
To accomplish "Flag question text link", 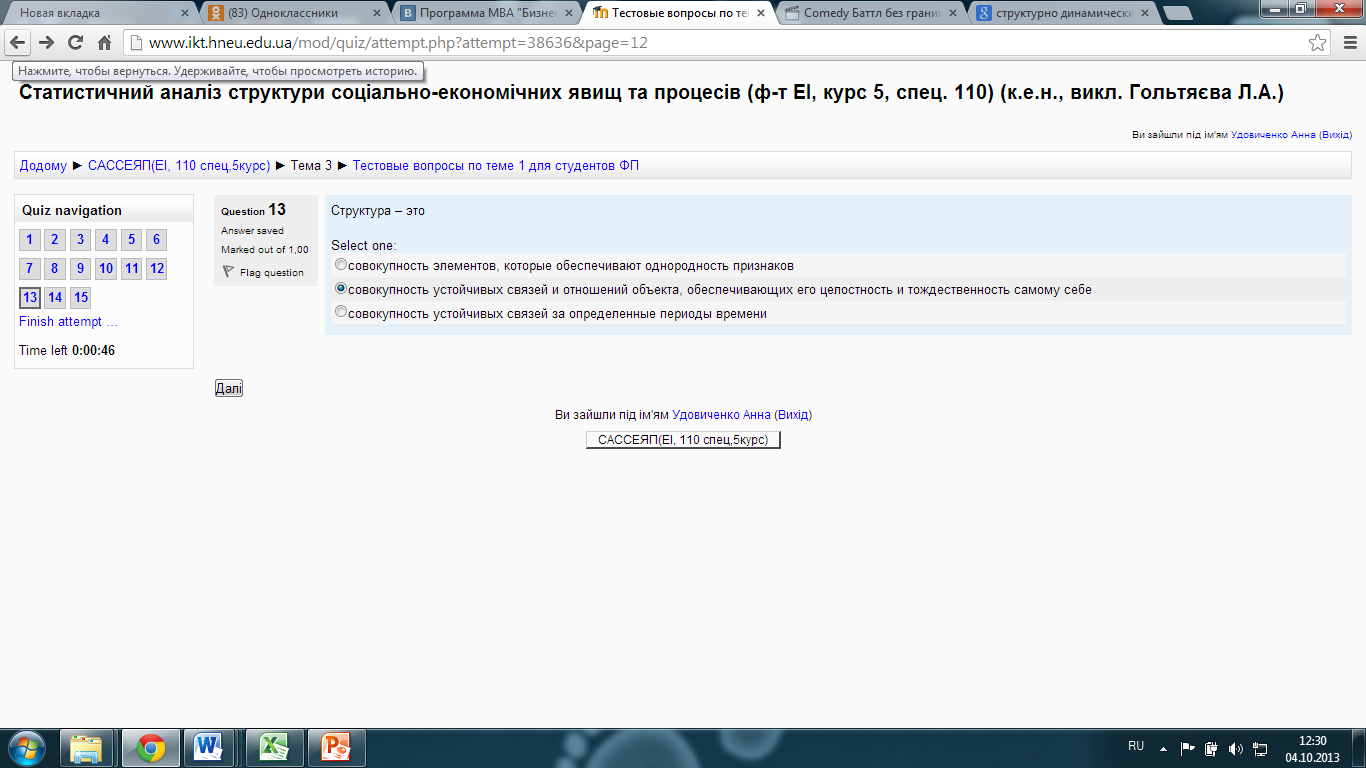I will 271,273.
